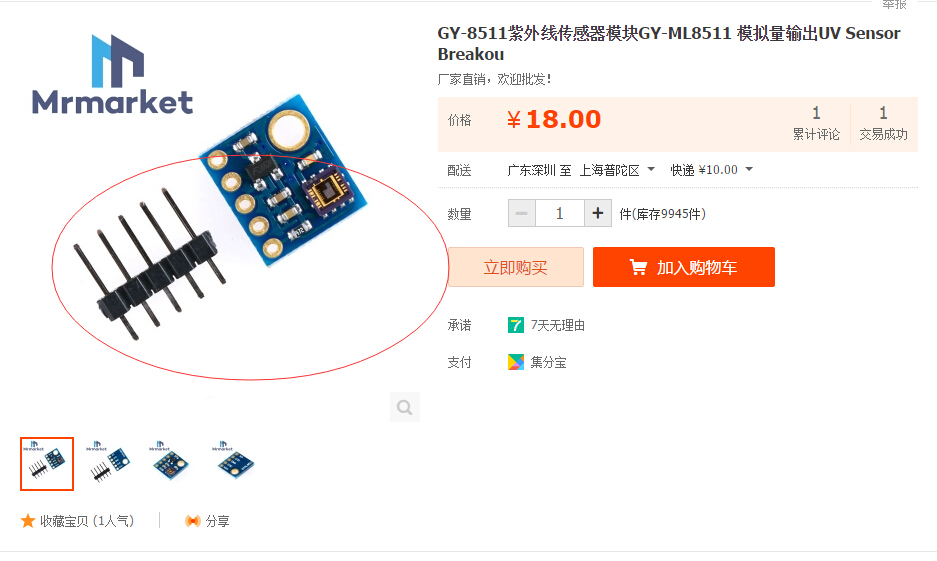Open the 交易成功 transactions count
This screenshot has height=561, width=937.
883,123
